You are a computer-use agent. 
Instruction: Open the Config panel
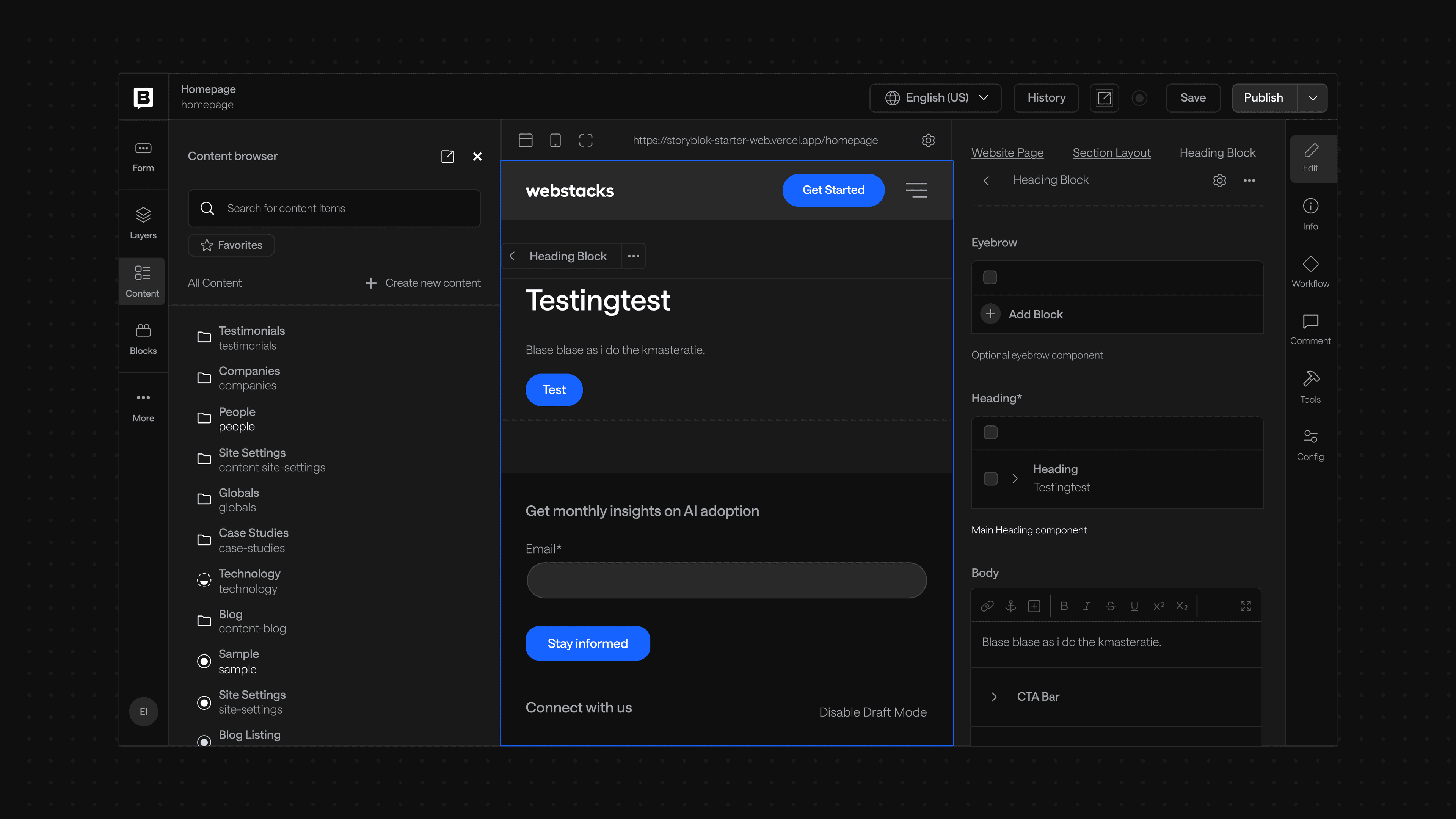1310,445
